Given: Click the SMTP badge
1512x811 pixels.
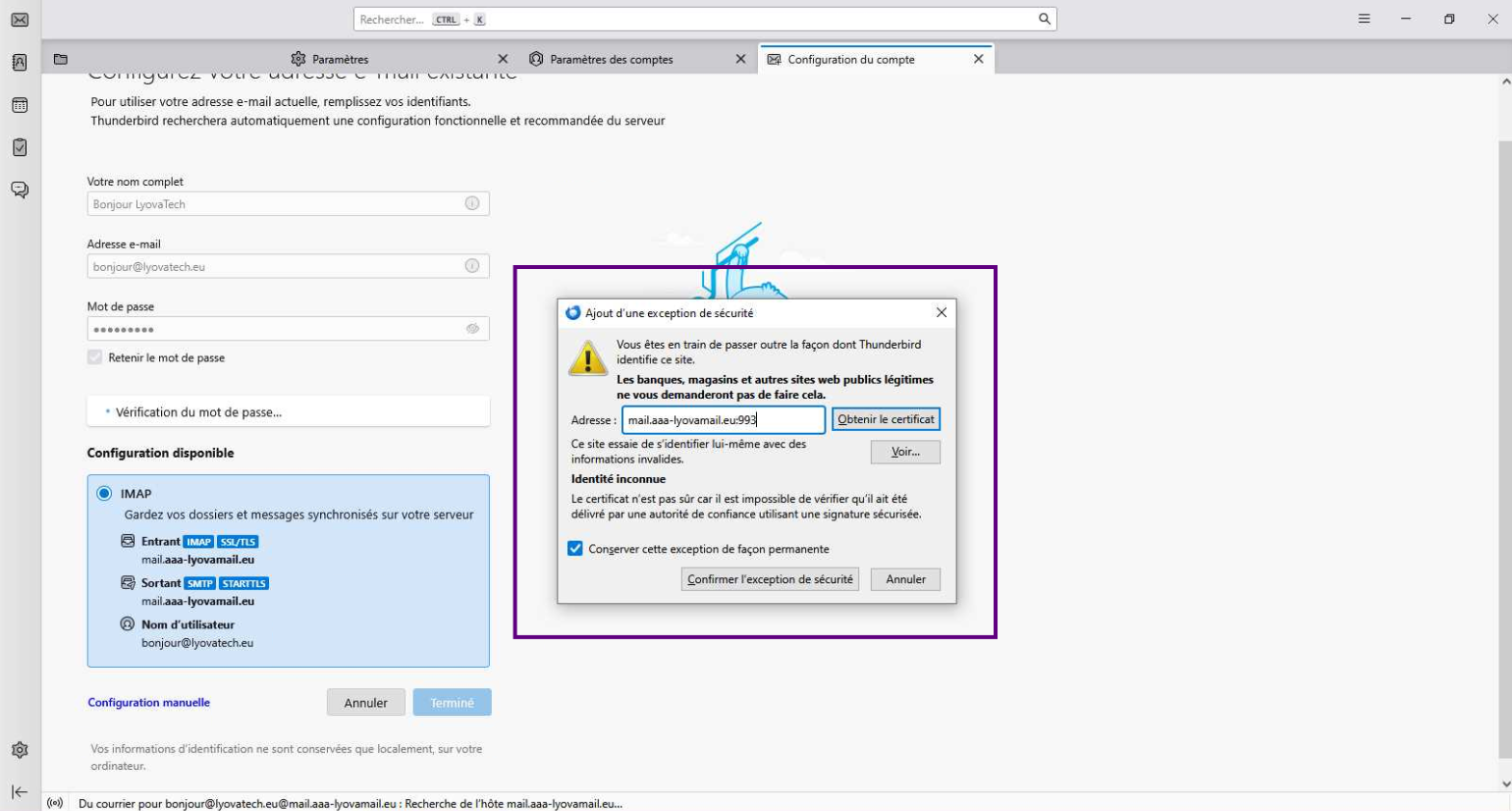Looking at the screenshot, I should (200, 583).
